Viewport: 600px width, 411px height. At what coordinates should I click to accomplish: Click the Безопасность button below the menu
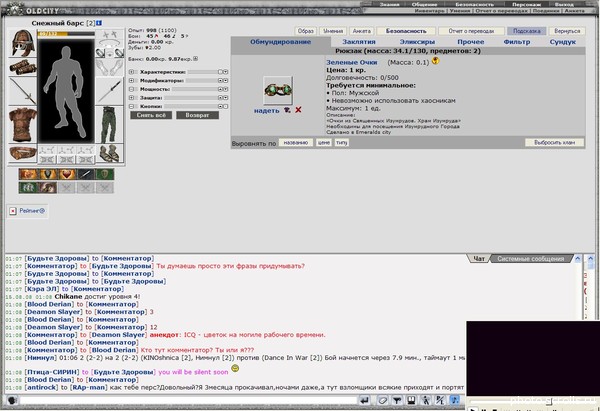coord(406,31)
